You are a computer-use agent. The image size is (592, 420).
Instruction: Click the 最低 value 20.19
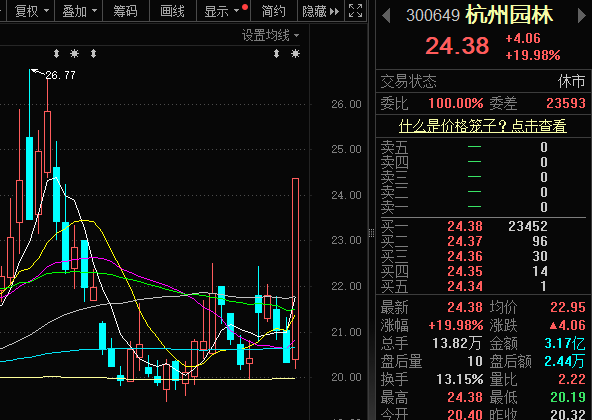[568, 397]
